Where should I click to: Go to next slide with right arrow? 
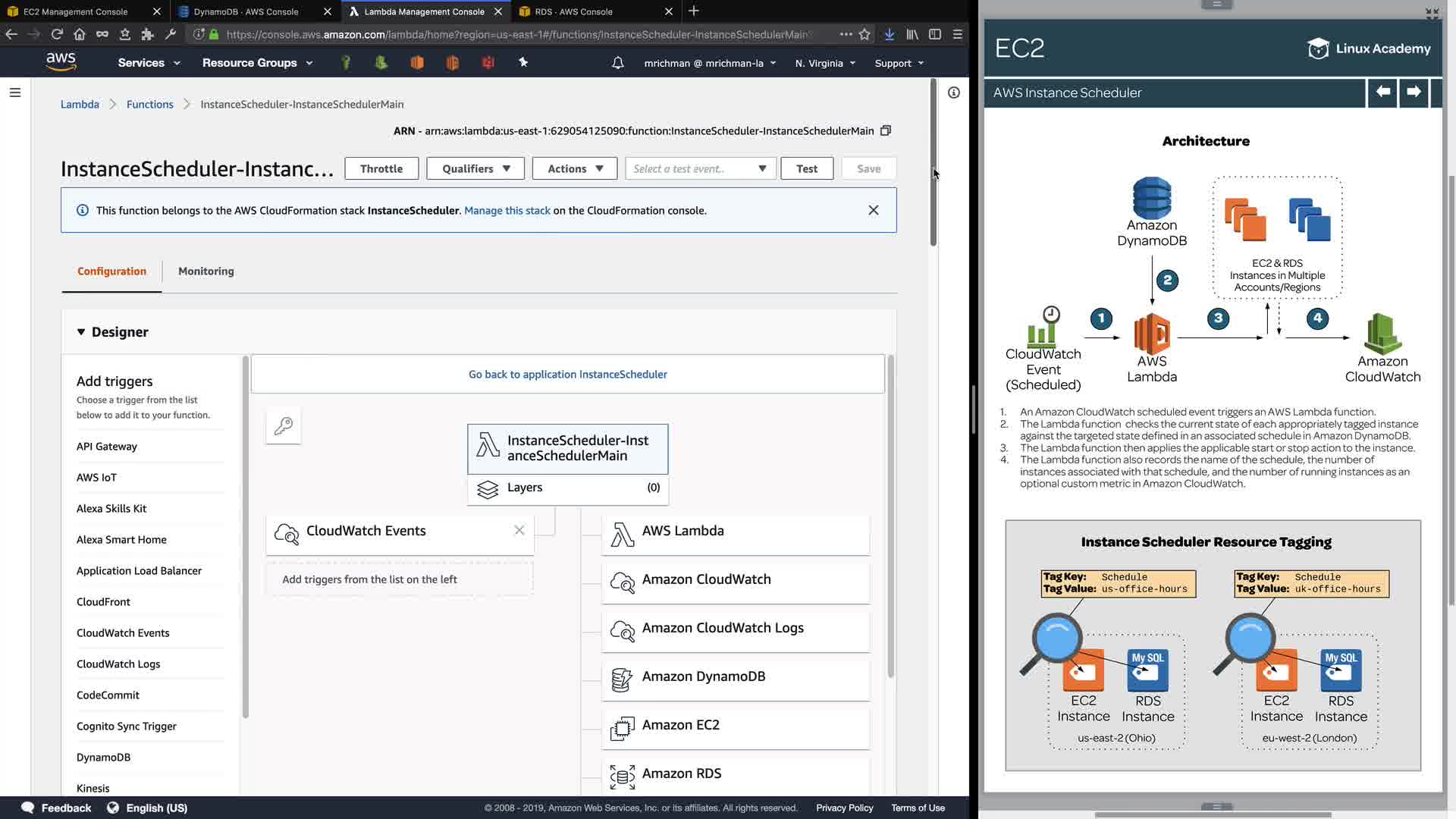pyautogui.click(x=1414, y=92)
